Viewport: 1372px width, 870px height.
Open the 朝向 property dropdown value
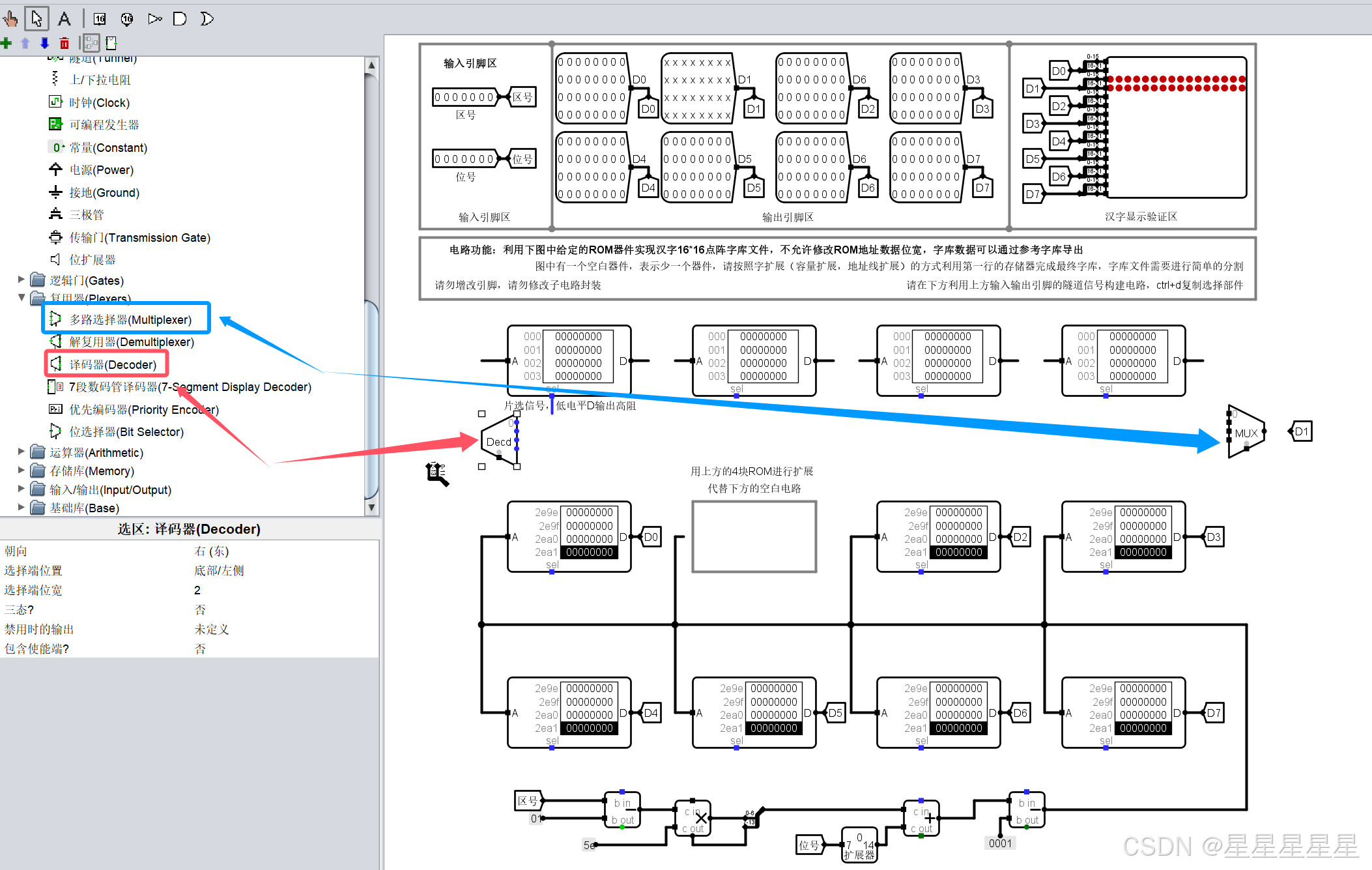coord(212,551)
